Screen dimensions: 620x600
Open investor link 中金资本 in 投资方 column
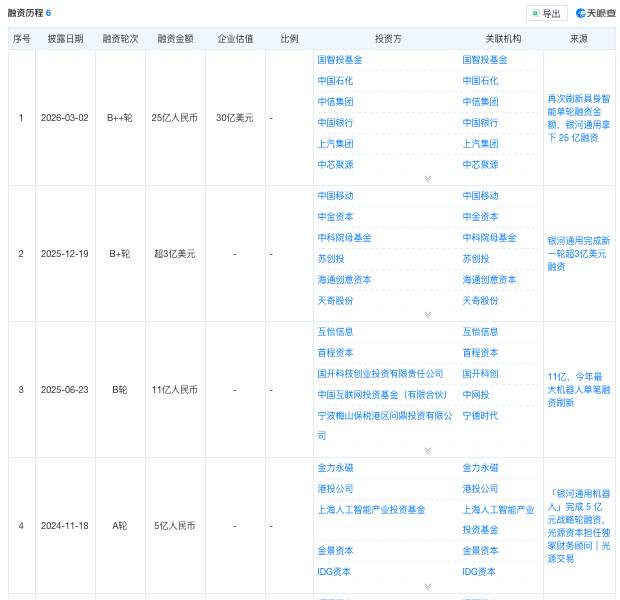coord(335,217)
